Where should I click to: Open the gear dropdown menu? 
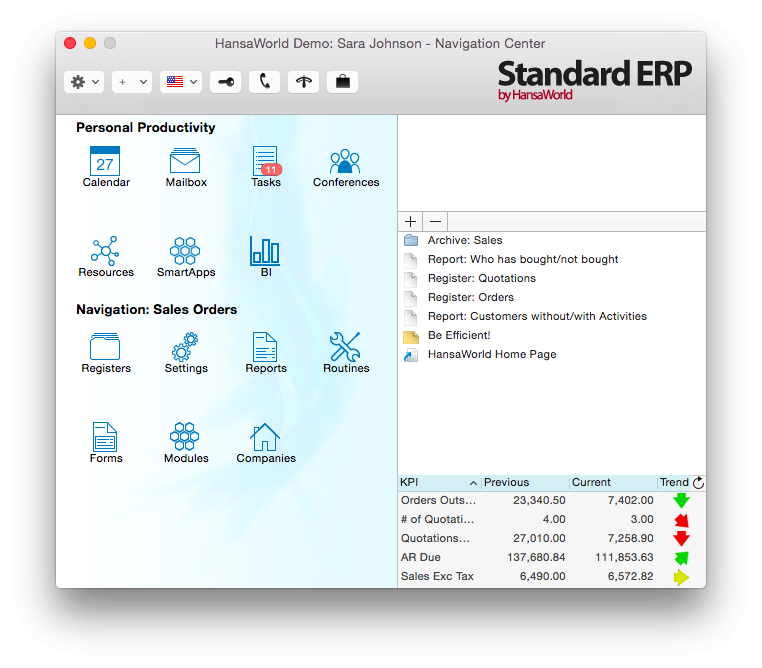[x=84, y=82]
